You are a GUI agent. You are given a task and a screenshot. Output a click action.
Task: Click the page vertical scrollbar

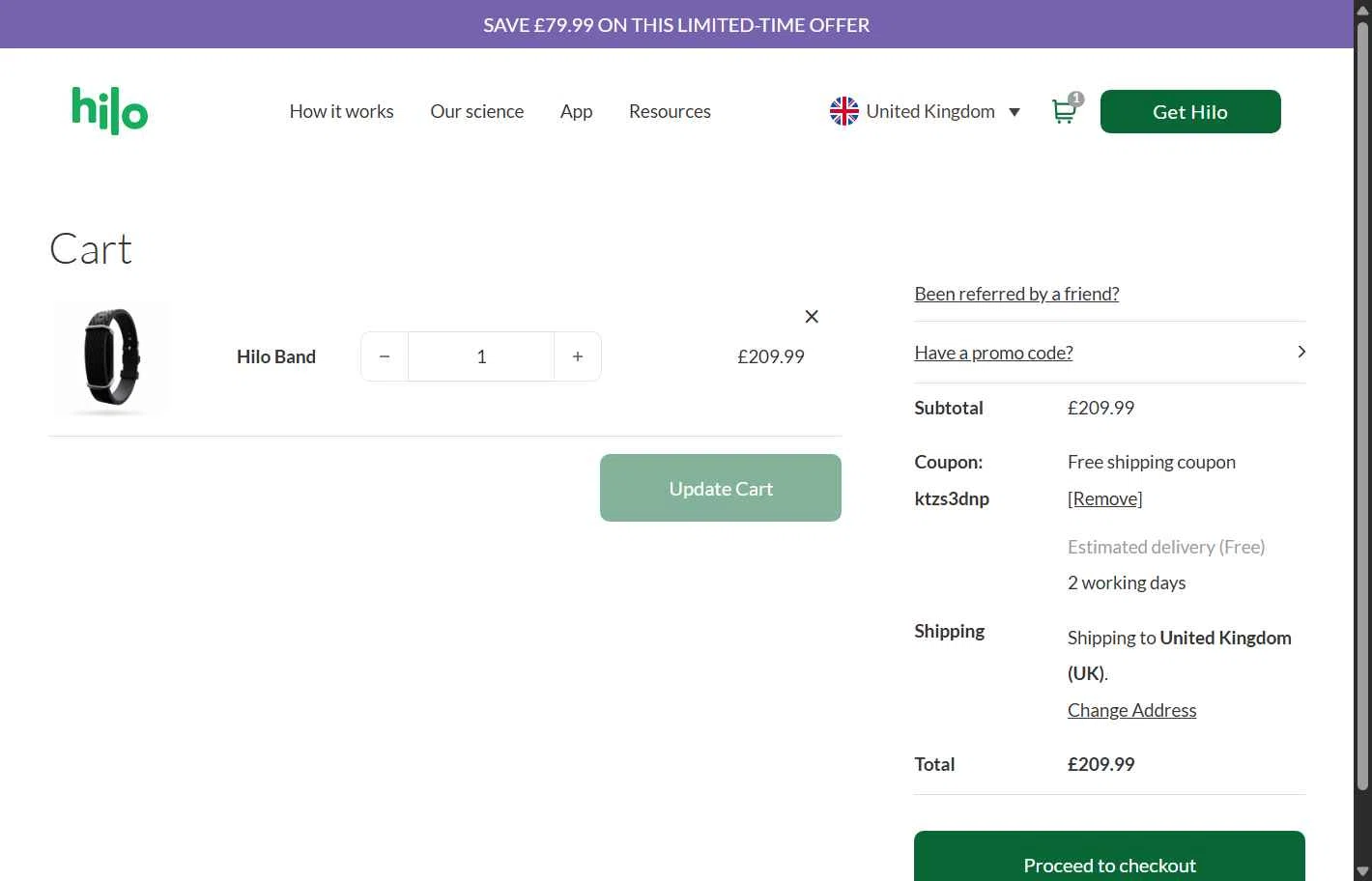pyautogui.click(x=1362, y=406)
